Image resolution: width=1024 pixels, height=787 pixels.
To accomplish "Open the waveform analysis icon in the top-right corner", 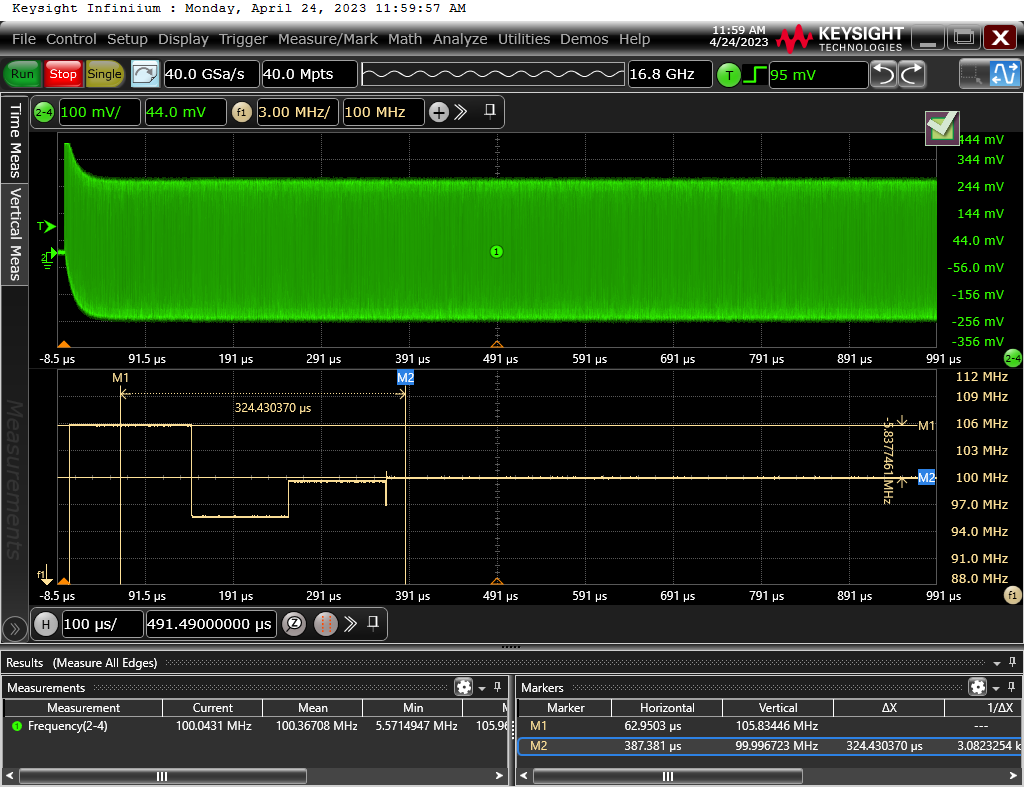I will (1006, 73).
